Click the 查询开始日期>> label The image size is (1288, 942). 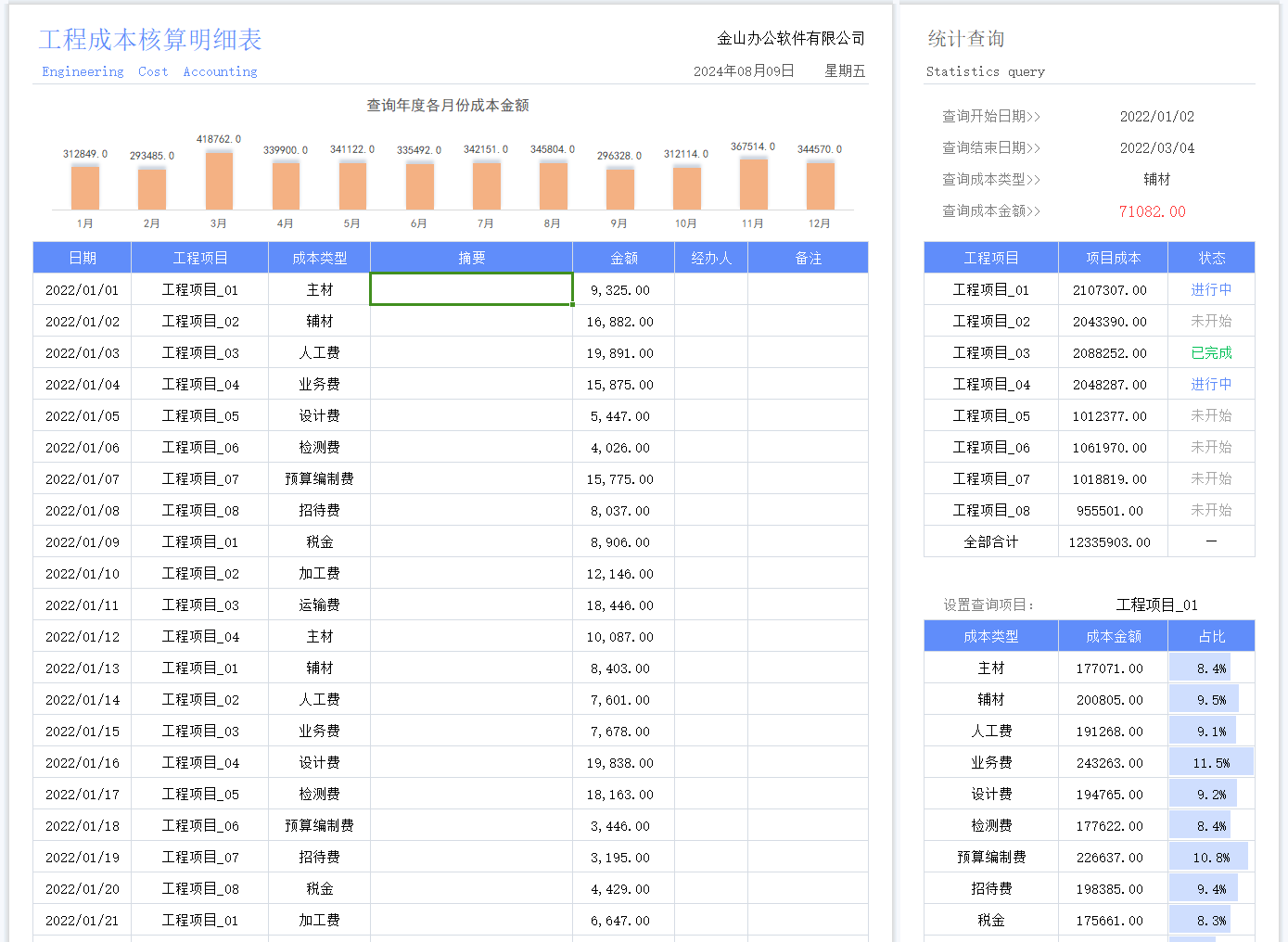(991, 116)
